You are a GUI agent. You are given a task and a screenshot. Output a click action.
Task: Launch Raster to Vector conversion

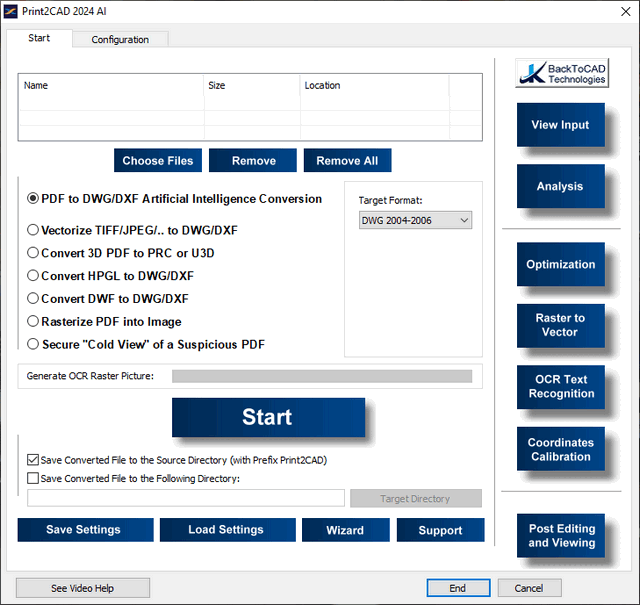560,325
